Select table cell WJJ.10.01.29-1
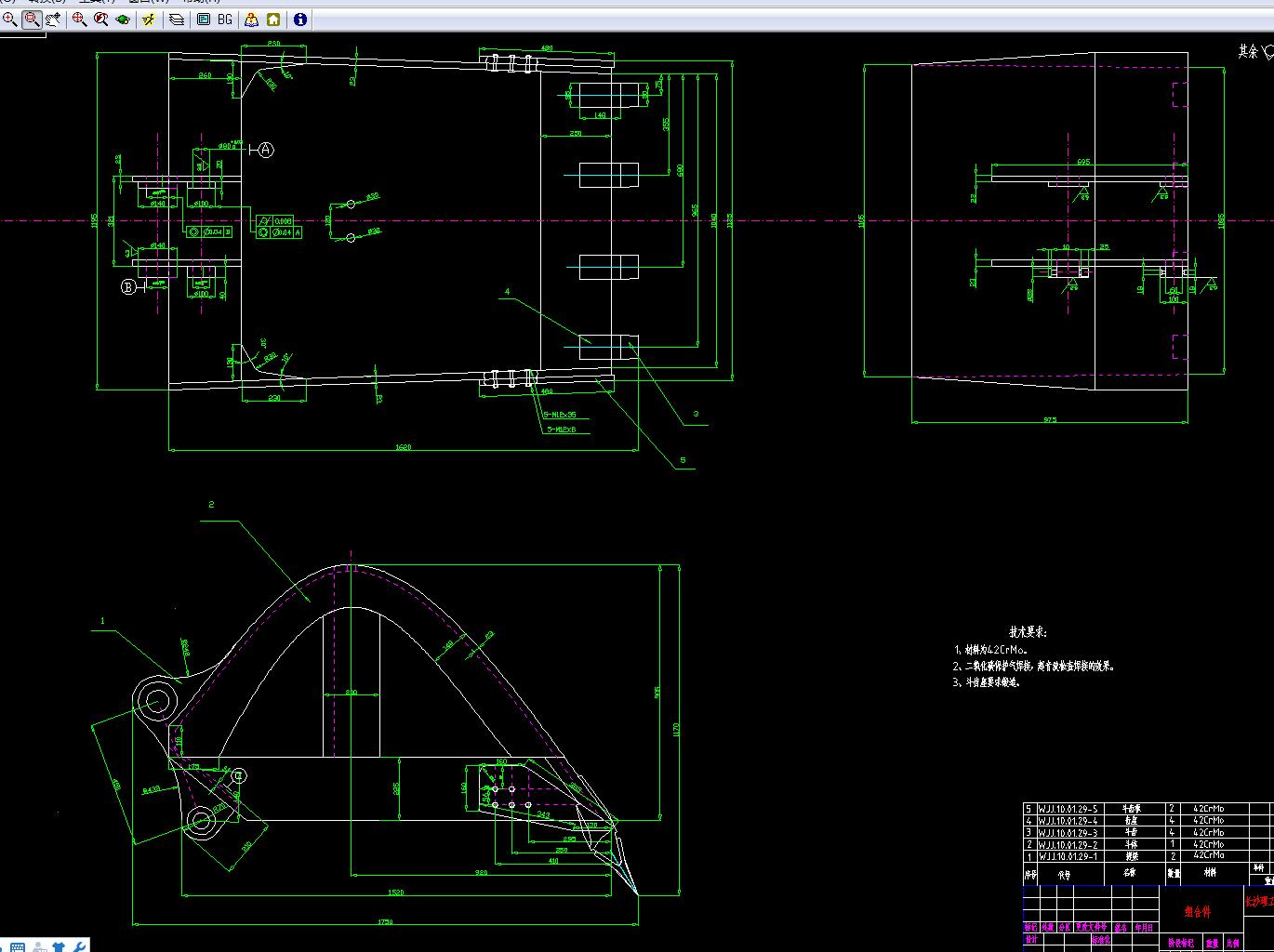The image size is (1274, 952). [1068, 856]
